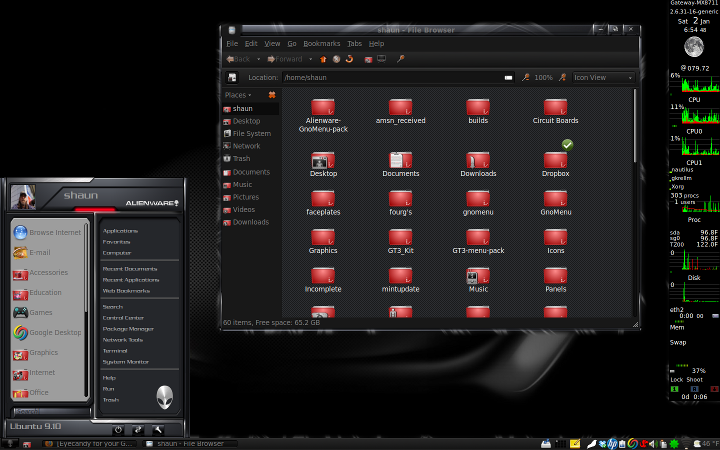Open Computer from the toolbar
Screen dimensions: 720x450
382,59
